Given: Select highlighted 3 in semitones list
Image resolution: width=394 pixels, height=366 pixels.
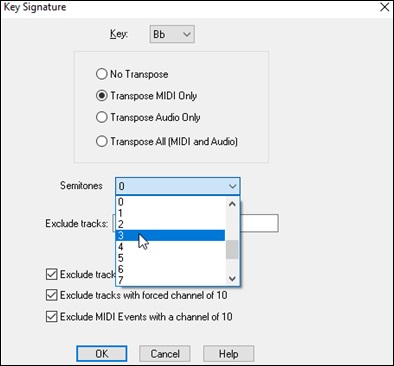Looking at the screenshot, I should pyautogui.click(x=170, y=235).
